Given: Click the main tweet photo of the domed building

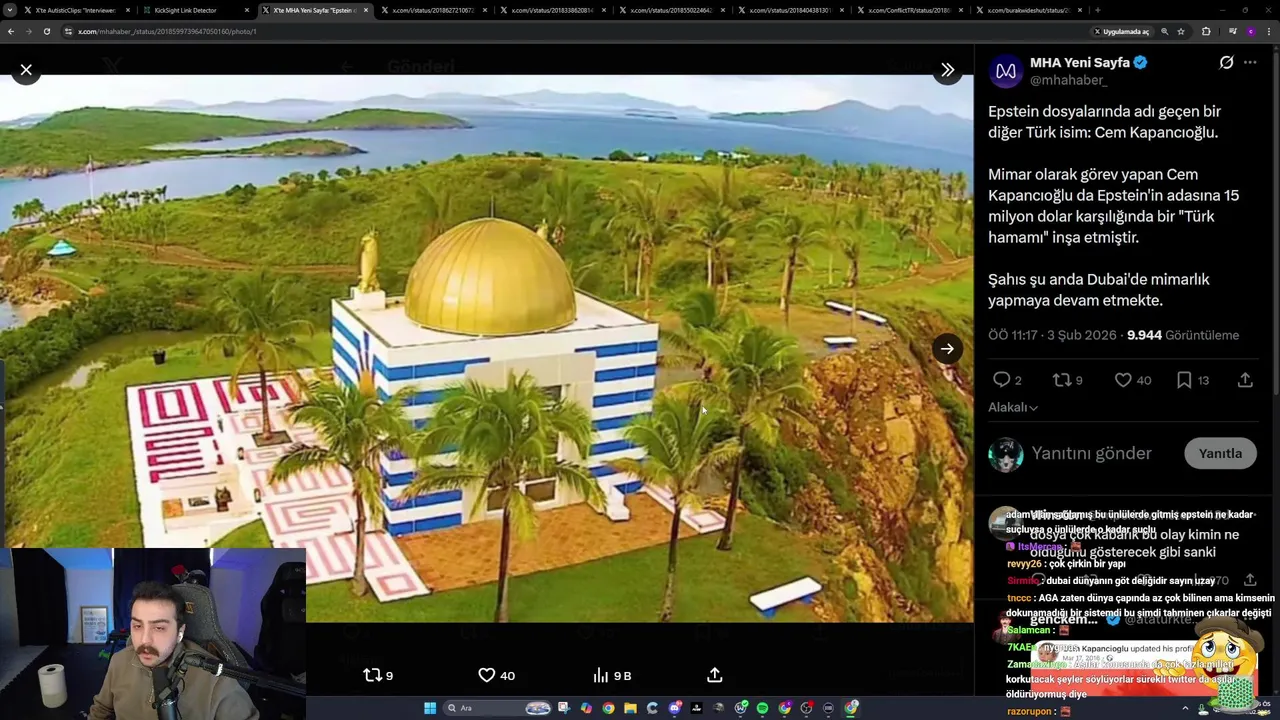Looking at the screenshot, I should [x=486, y=348].
